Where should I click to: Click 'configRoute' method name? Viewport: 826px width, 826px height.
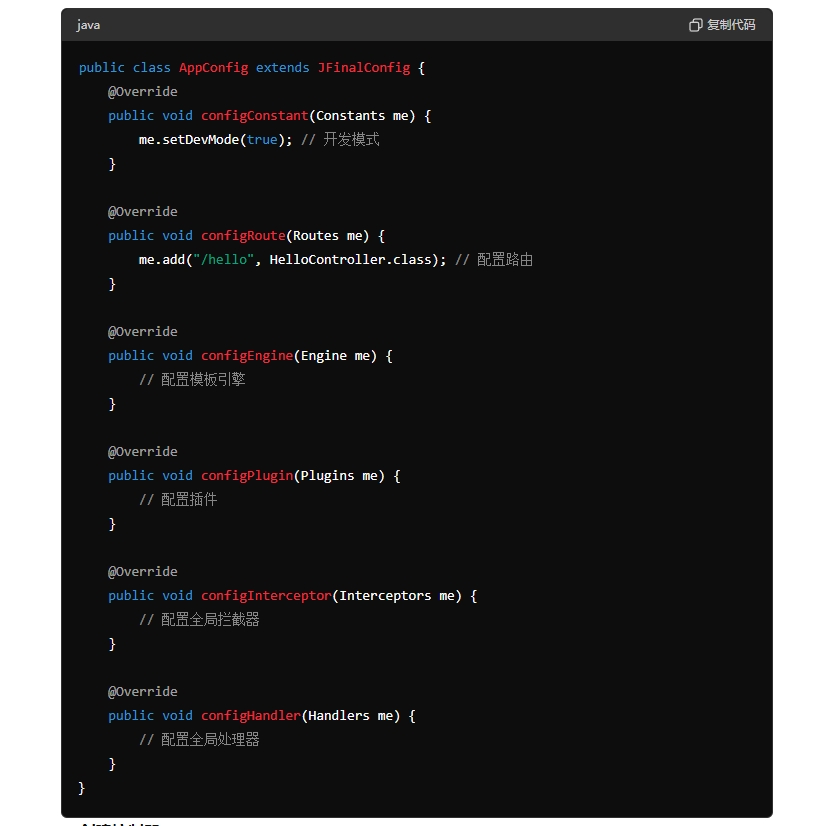click(x=243, y=236)
